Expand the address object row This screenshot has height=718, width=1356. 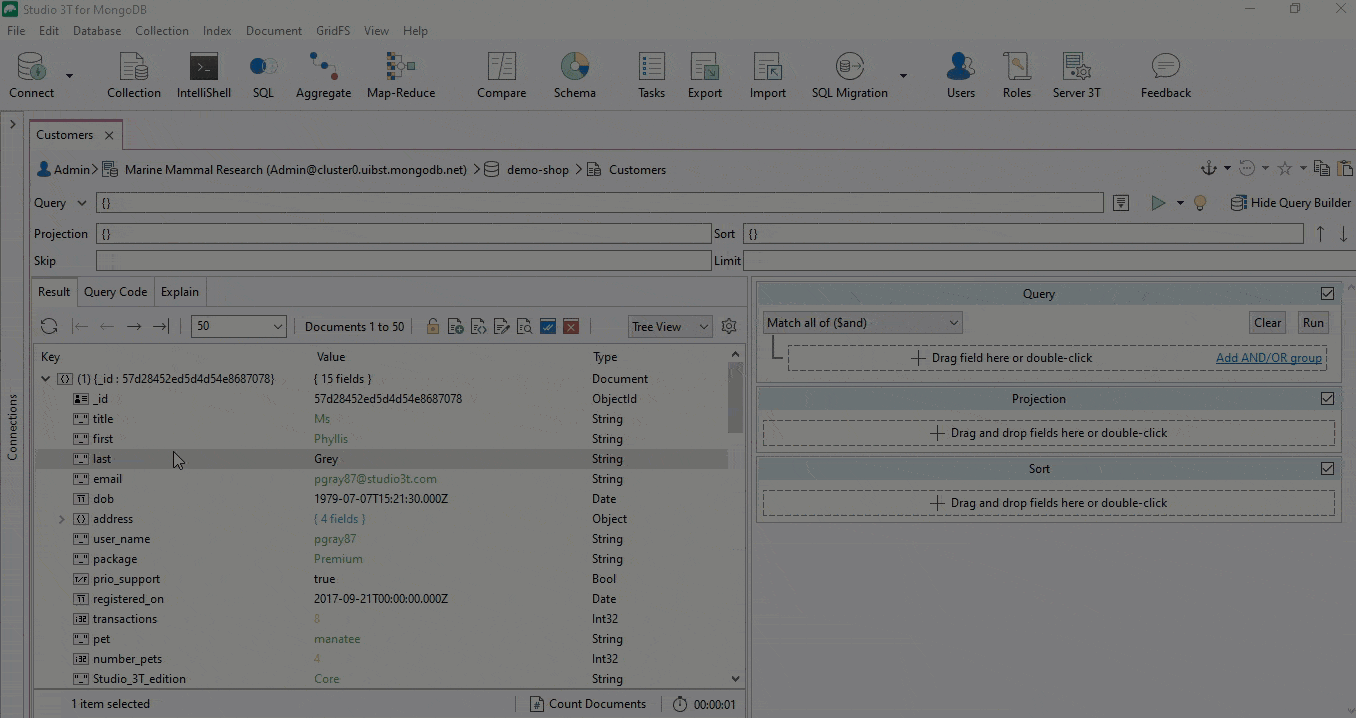61,519
